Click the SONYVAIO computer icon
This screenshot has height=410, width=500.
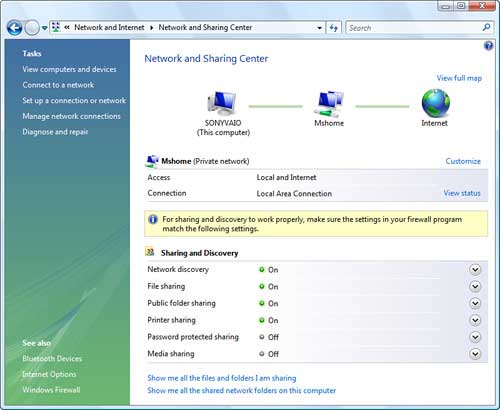click(x=222, y=103)
